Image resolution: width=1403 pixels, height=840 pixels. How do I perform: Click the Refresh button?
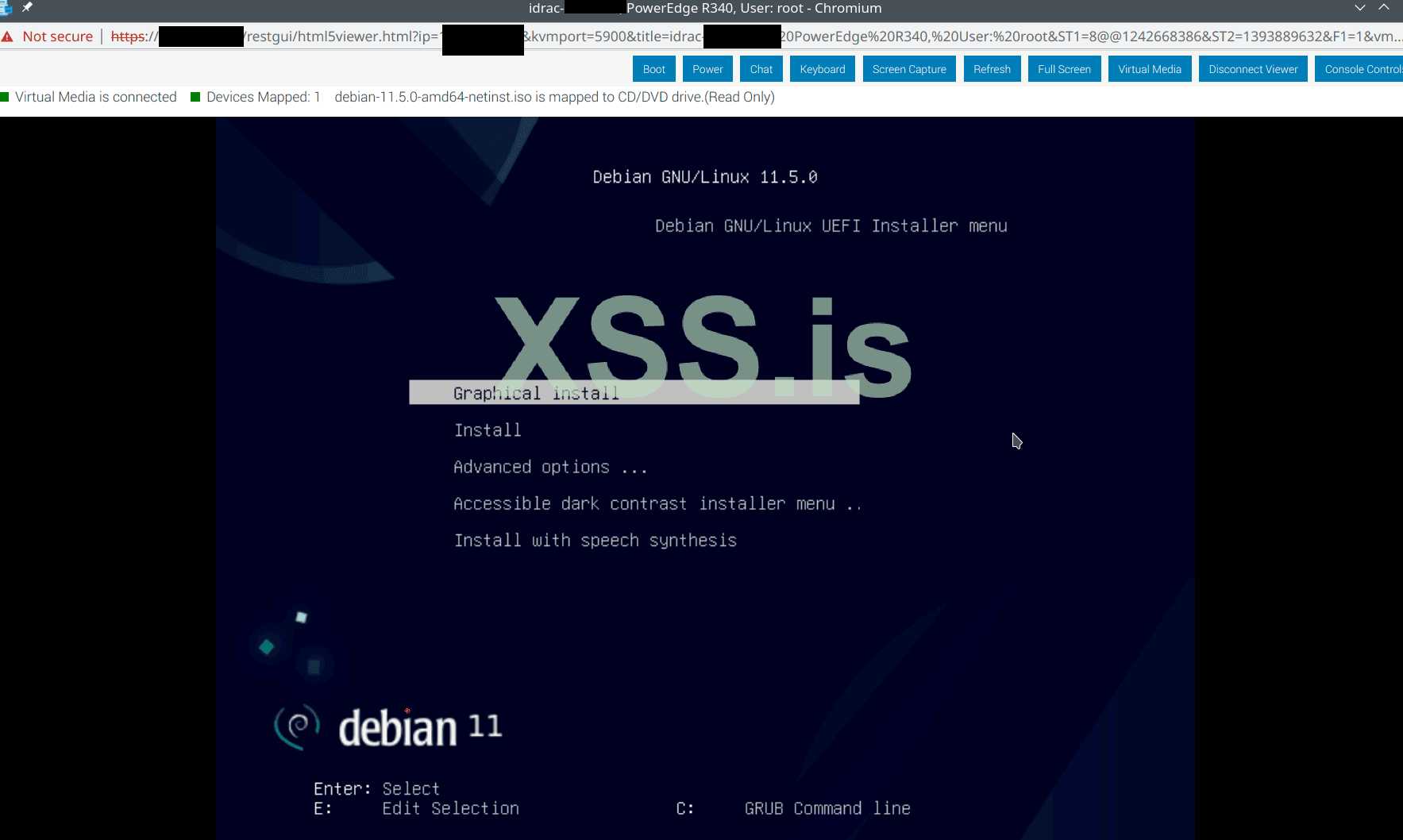[992, 68]
